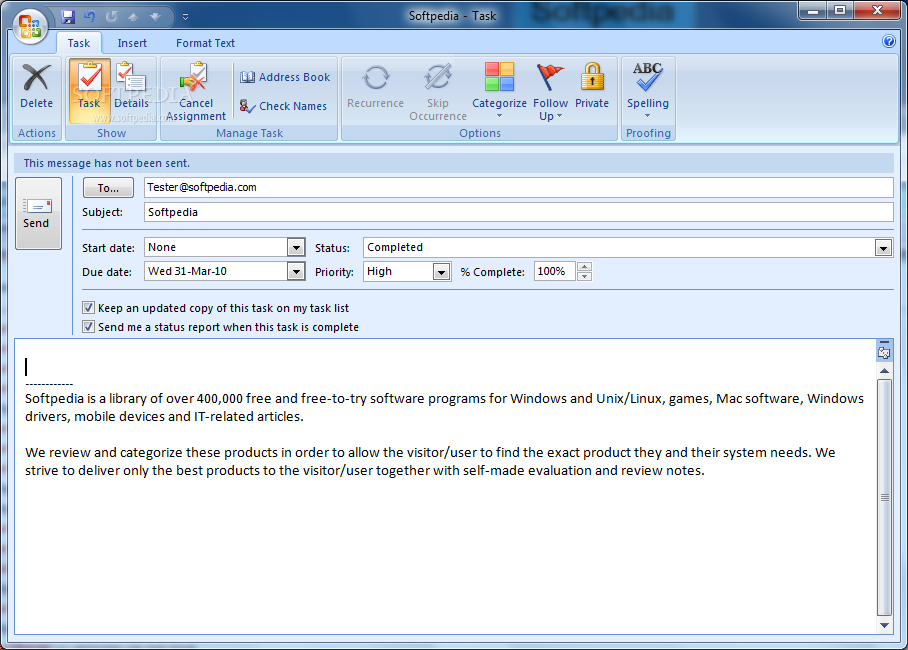
Task: Uncheck Send me a status report
Action: [88, 327]
